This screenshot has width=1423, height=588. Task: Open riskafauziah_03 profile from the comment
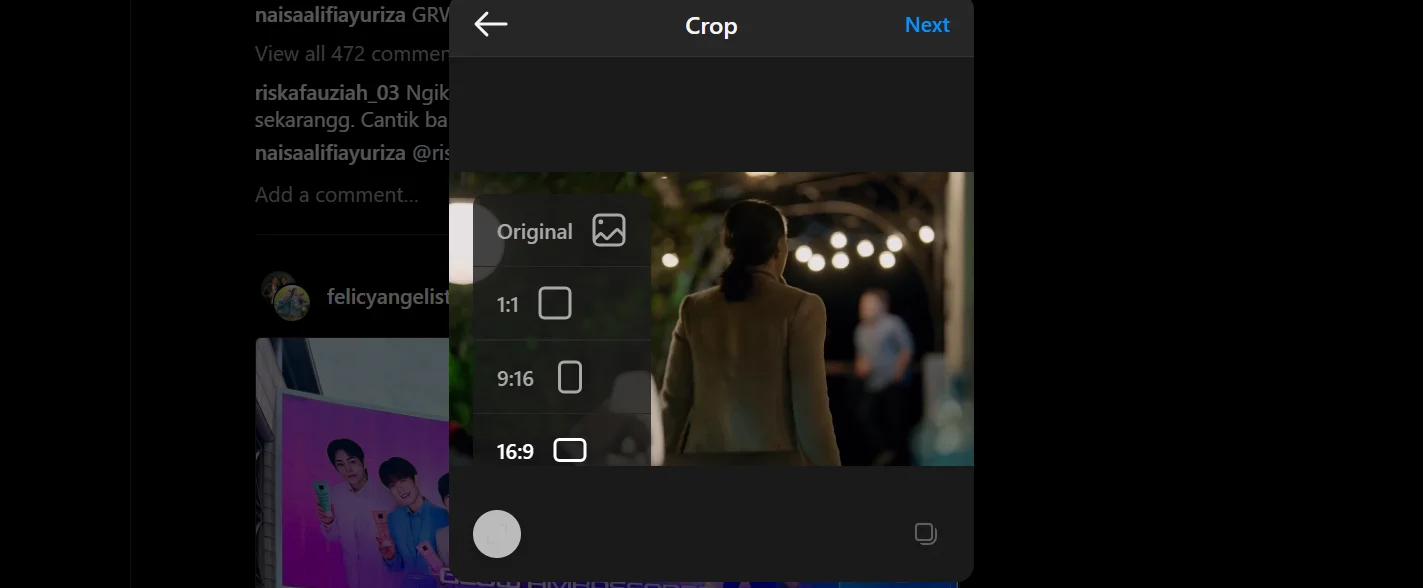coord(328,93)
